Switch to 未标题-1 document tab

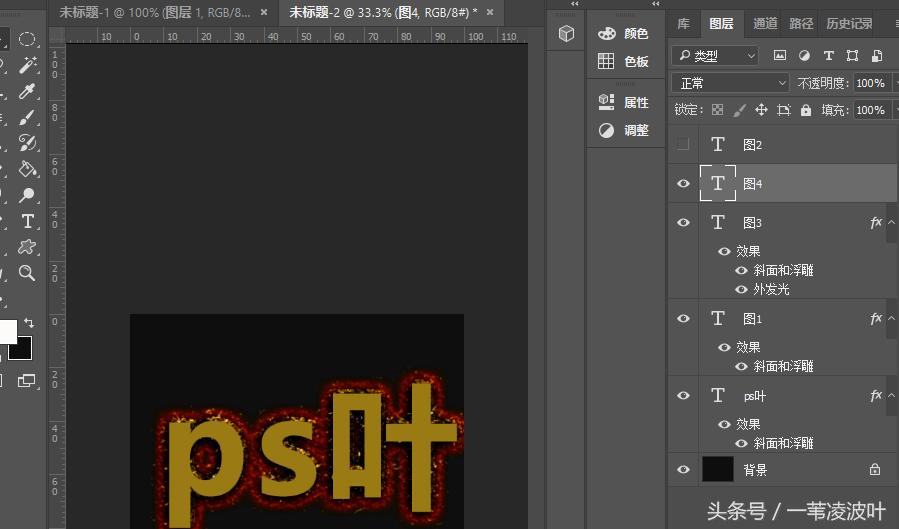[155, 12]
